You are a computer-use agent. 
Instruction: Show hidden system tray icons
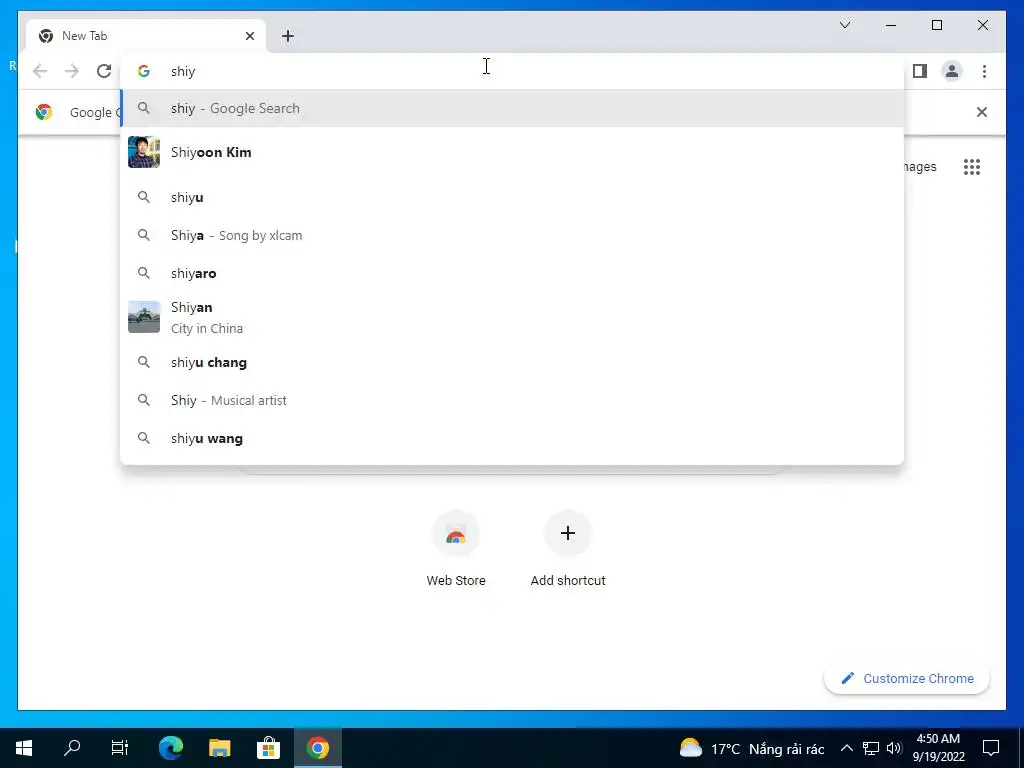pos(846,748)
